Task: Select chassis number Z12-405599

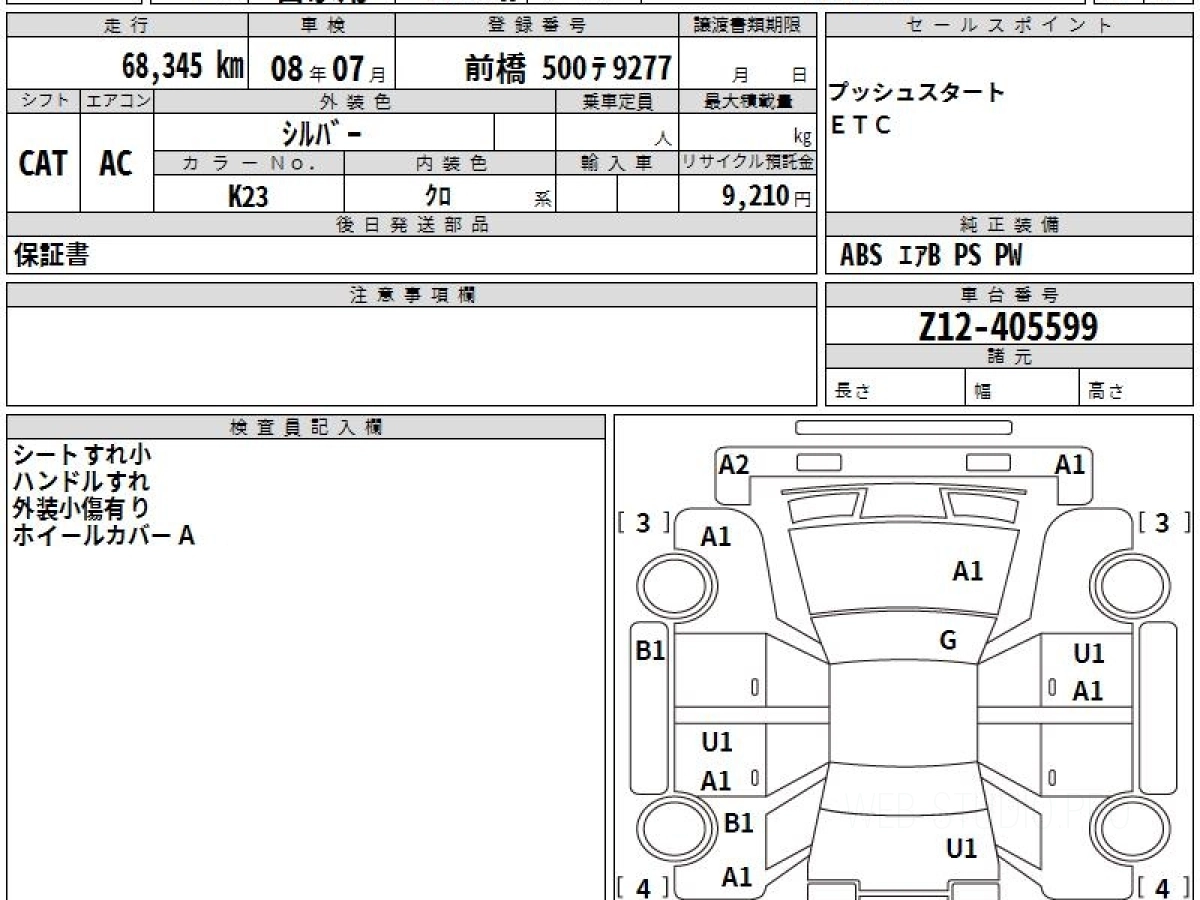Action: point(1008,326)
